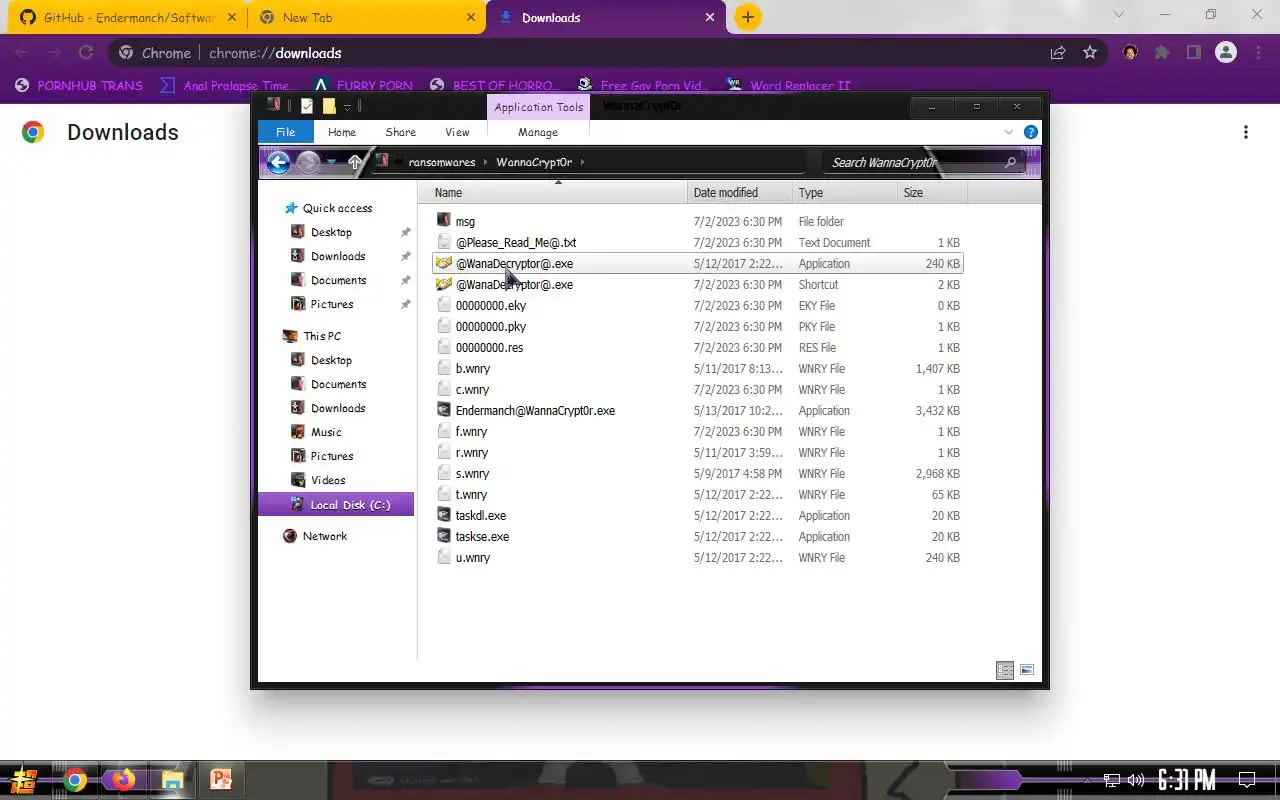Image resolution: width=1280 pixels, height=800 pixels.
Task: Select This PC in navigation pane
Action: point(312,336)
